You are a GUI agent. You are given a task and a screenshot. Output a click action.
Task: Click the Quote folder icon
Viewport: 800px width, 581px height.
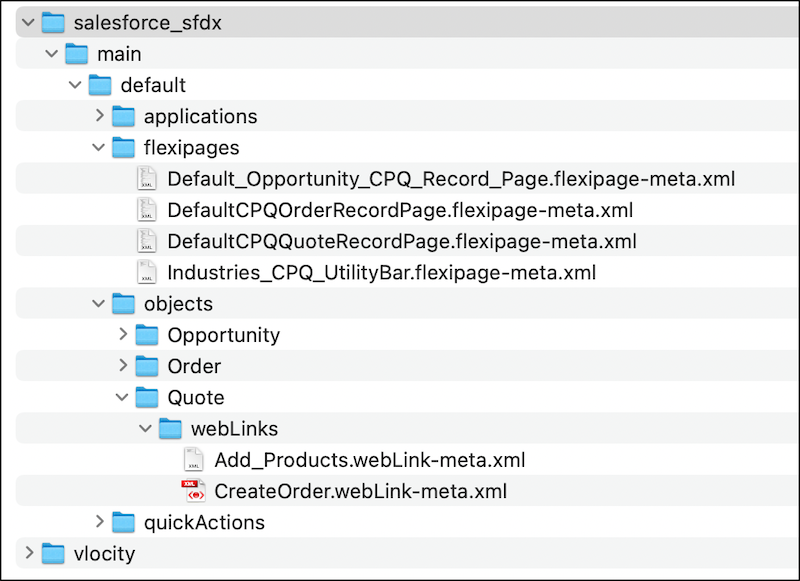coord(147,397)
